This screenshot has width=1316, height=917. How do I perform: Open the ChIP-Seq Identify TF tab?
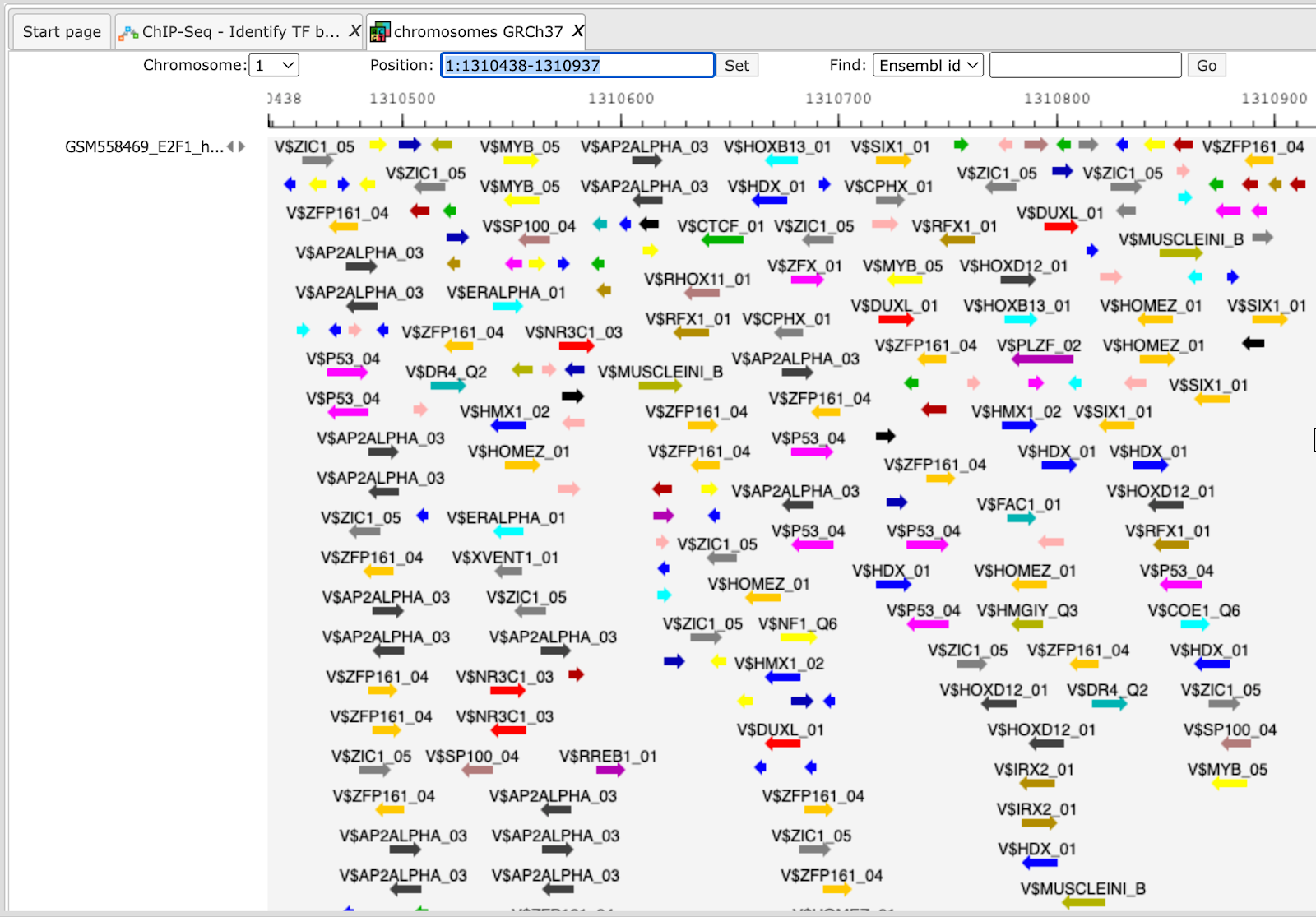(240, 32)
